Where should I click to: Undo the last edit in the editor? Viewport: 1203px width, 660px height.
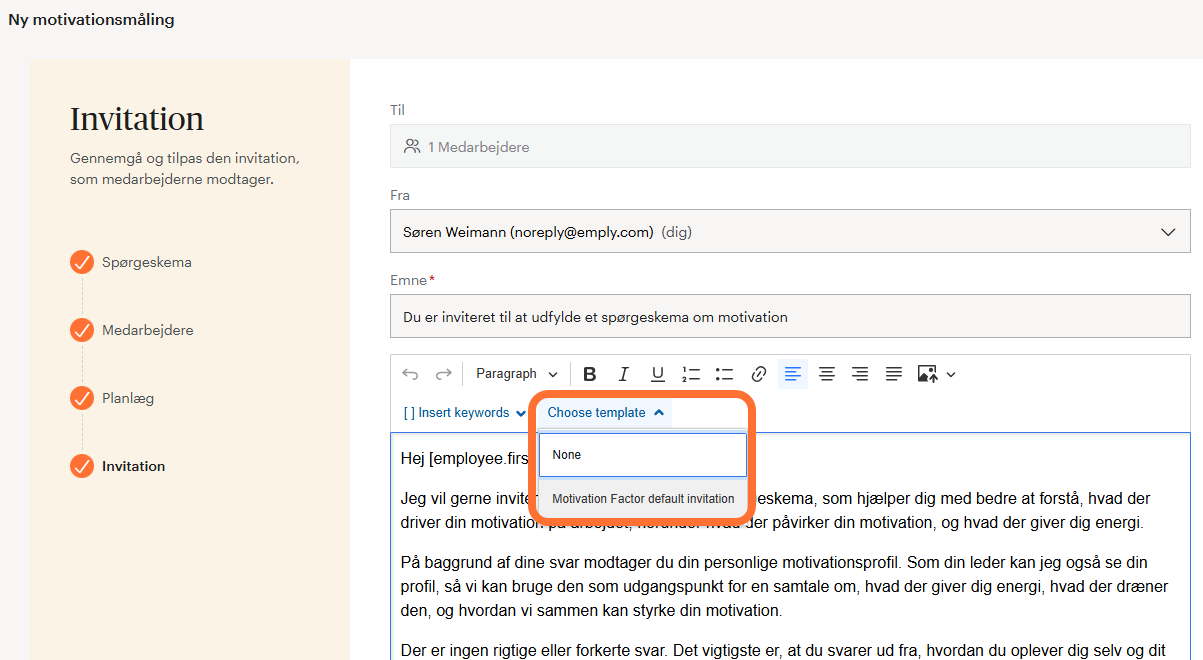pyautogui.click(x=410, y=374)
